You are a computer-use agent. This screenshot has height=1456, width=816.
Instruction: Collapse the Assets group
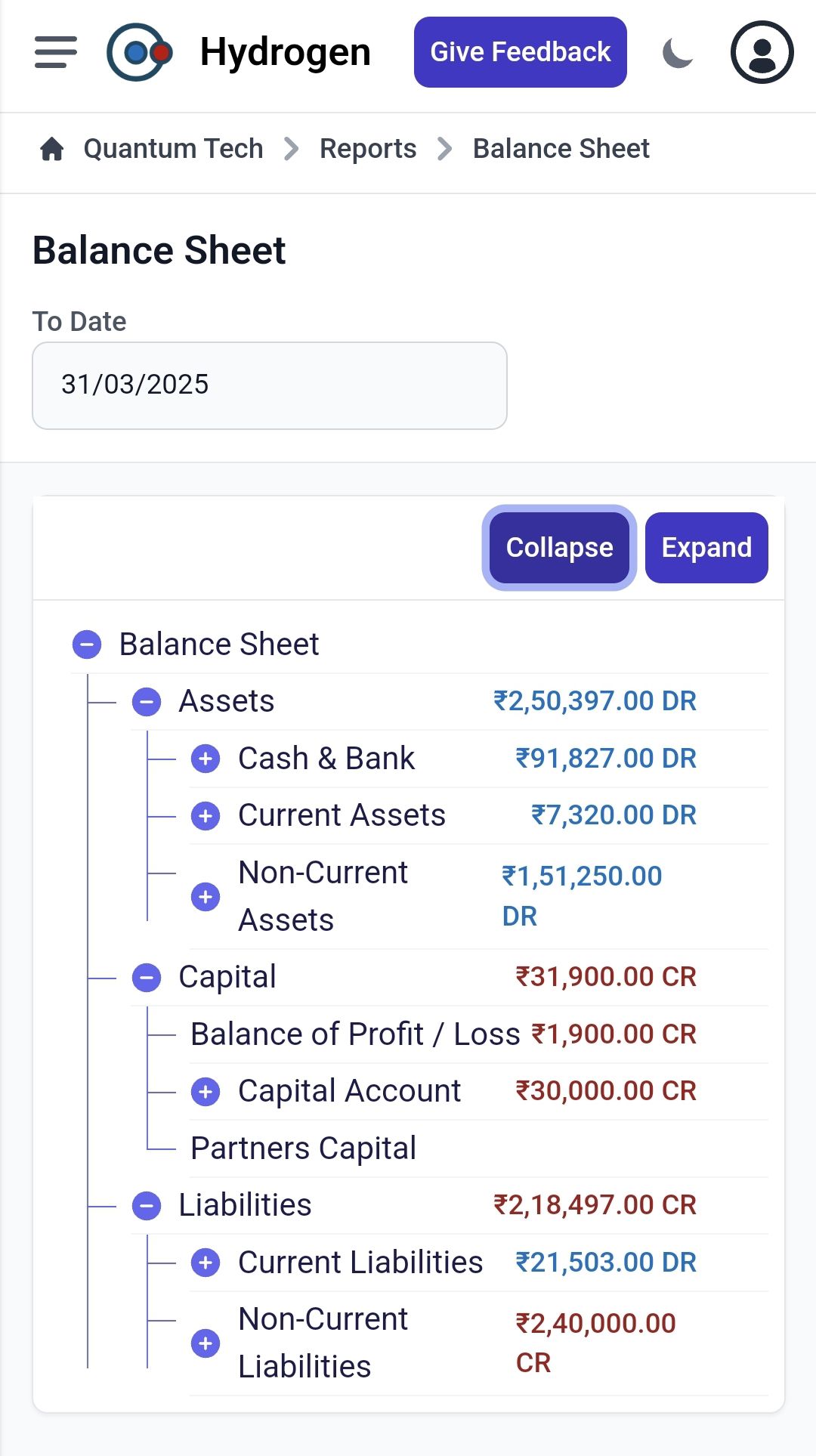coord(147,702)
